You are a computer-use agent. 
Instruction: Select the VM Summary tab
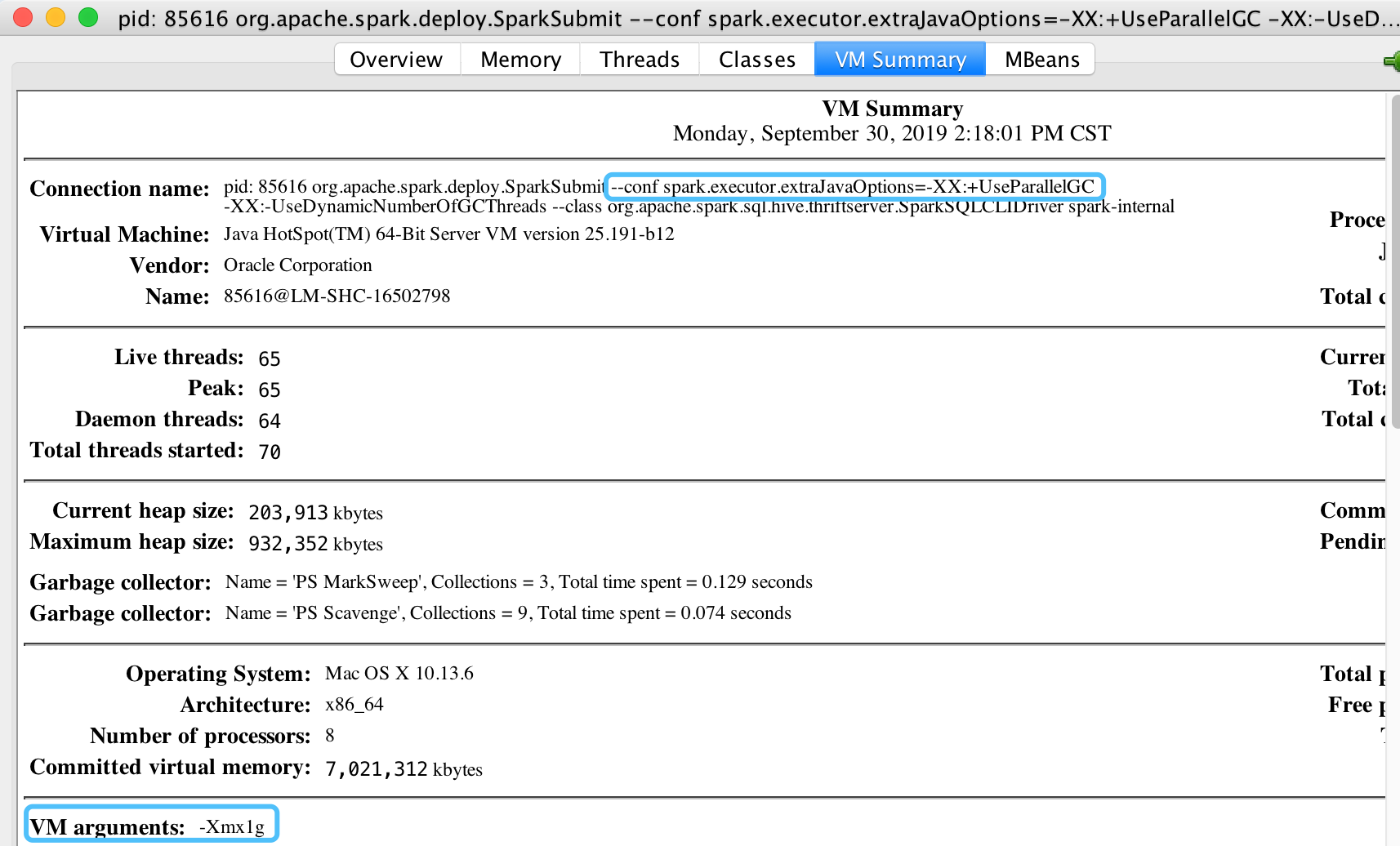click(900, 60)
